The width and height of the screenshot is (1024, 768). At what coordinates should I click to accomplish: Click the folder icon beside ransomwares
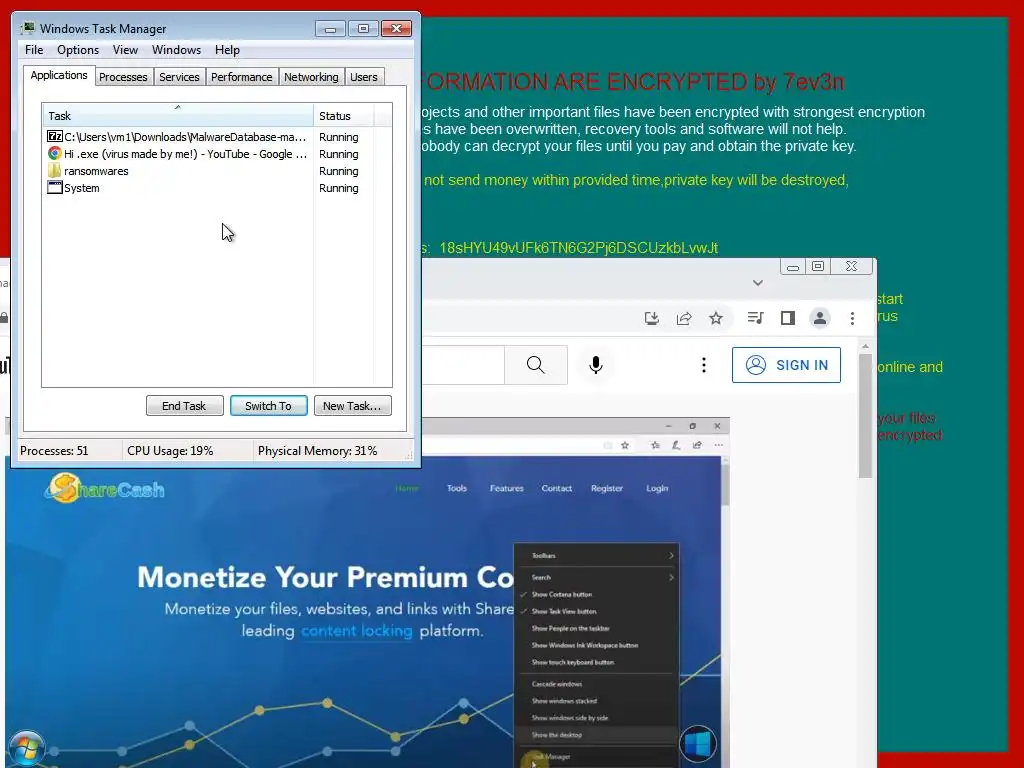[x=55, y=170]
